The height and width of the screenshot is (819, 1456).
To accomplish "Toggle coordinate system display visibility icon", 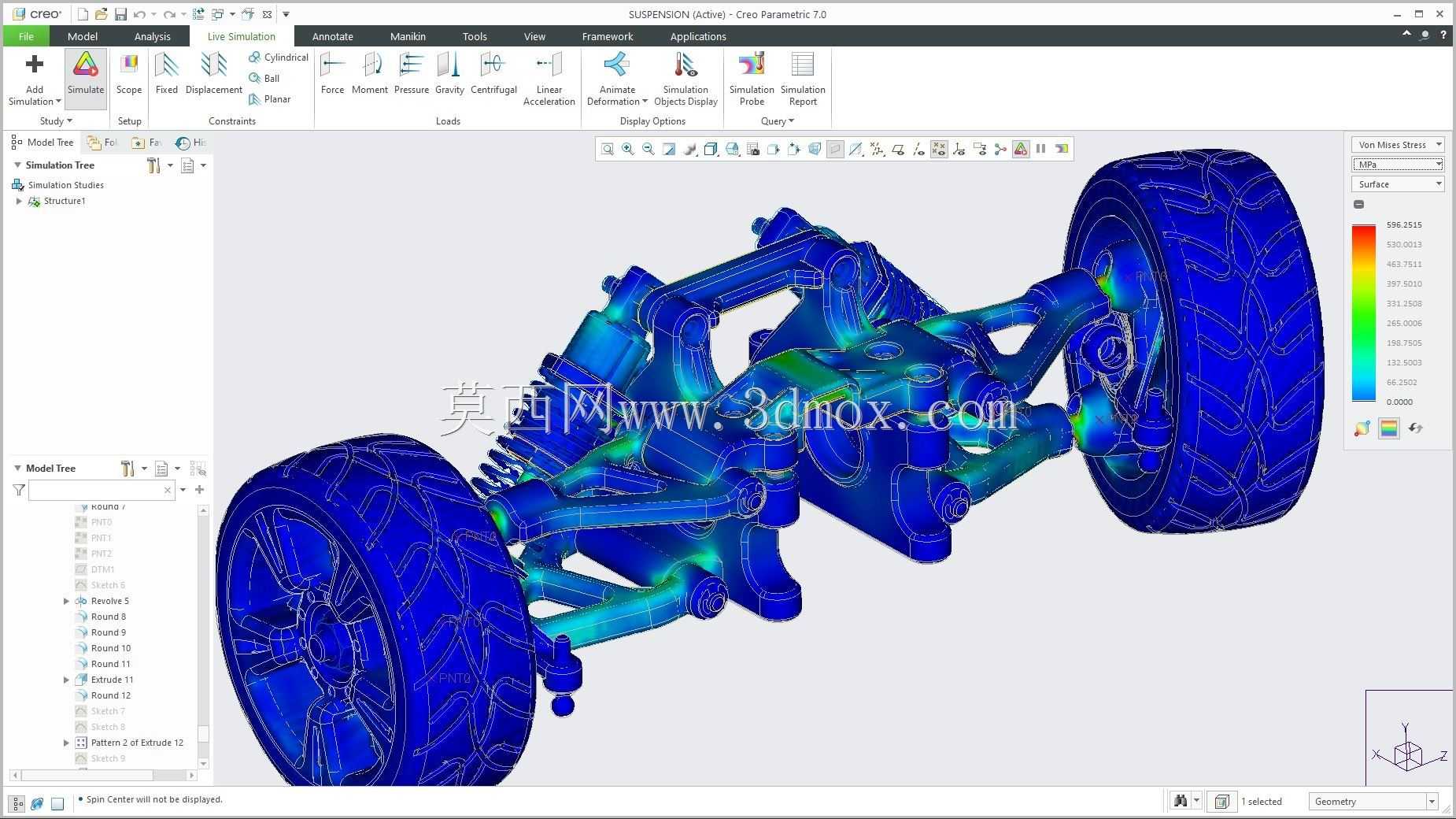I will pyautogui.click(x=959, y=149).
